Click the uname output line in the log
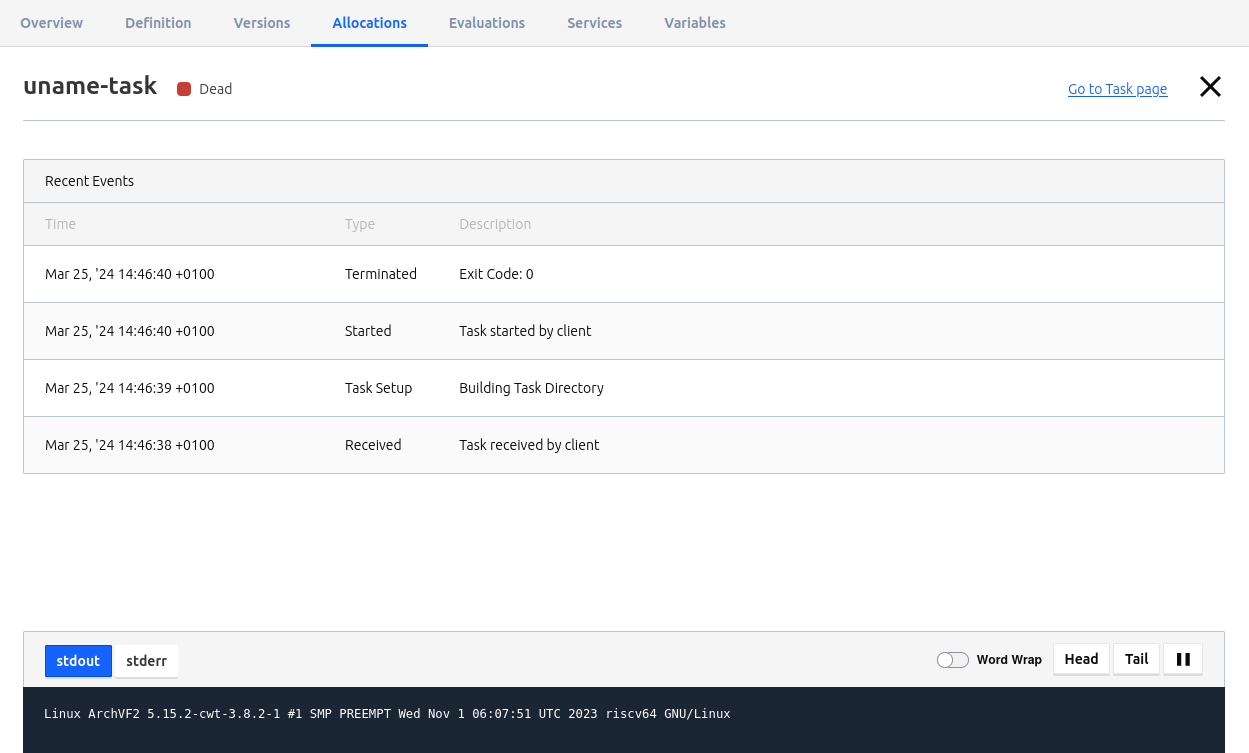 tap(387, 714)
